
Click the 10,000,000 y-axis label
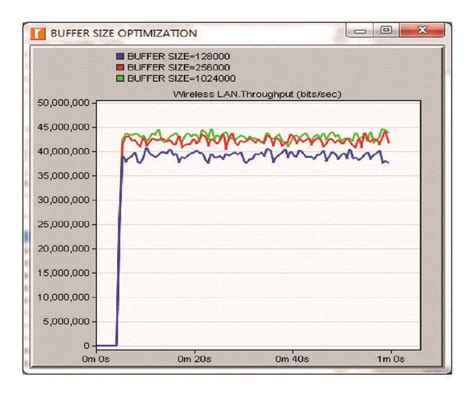(x=63, y=297)
